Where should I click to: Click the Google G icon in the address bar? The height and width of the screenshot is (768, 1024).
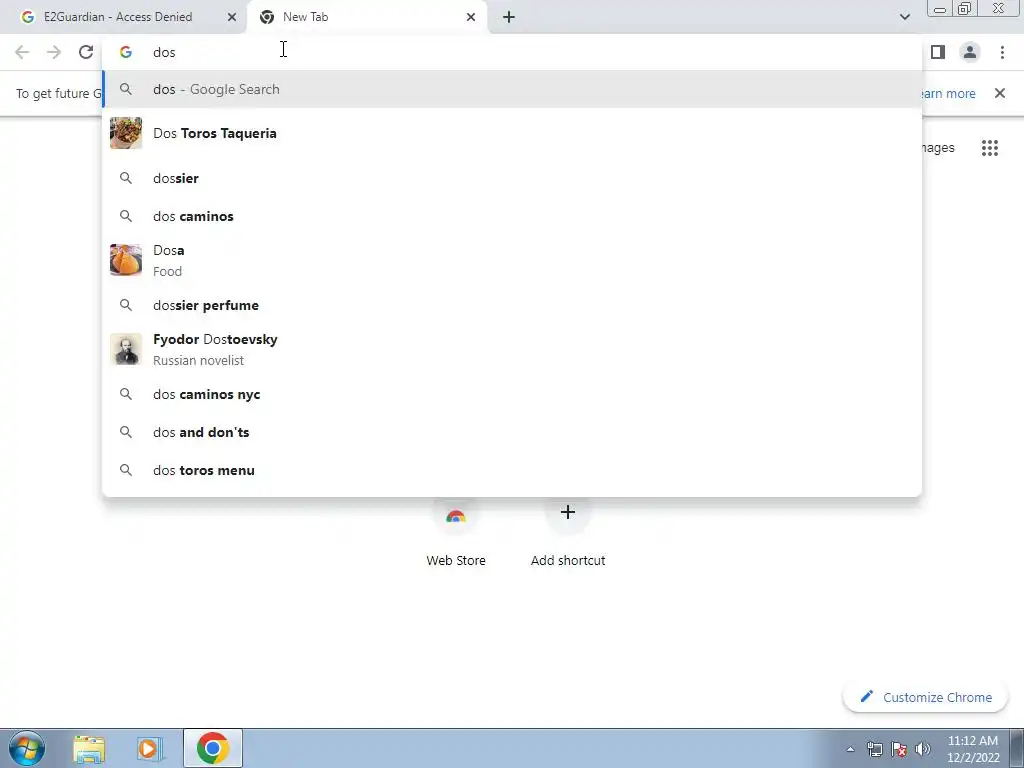point(126,52)
